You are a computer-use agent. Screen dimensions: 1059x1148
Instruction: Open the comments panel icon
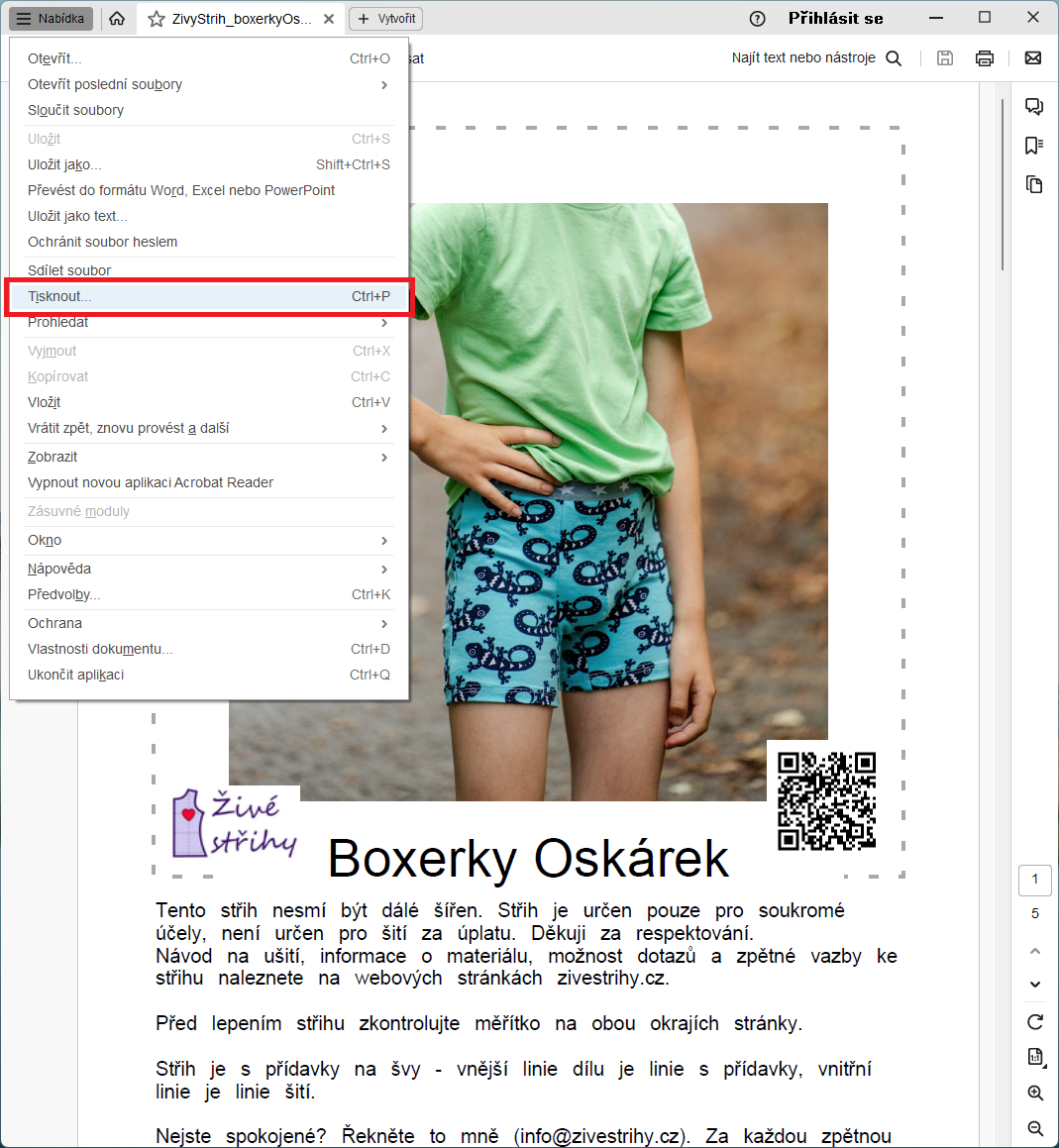[1034, 107]
